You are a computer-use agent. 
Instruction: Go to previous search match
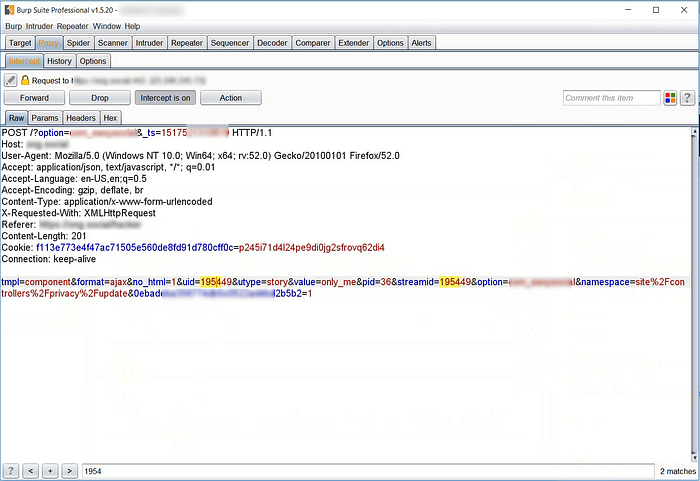coord(30,471)
